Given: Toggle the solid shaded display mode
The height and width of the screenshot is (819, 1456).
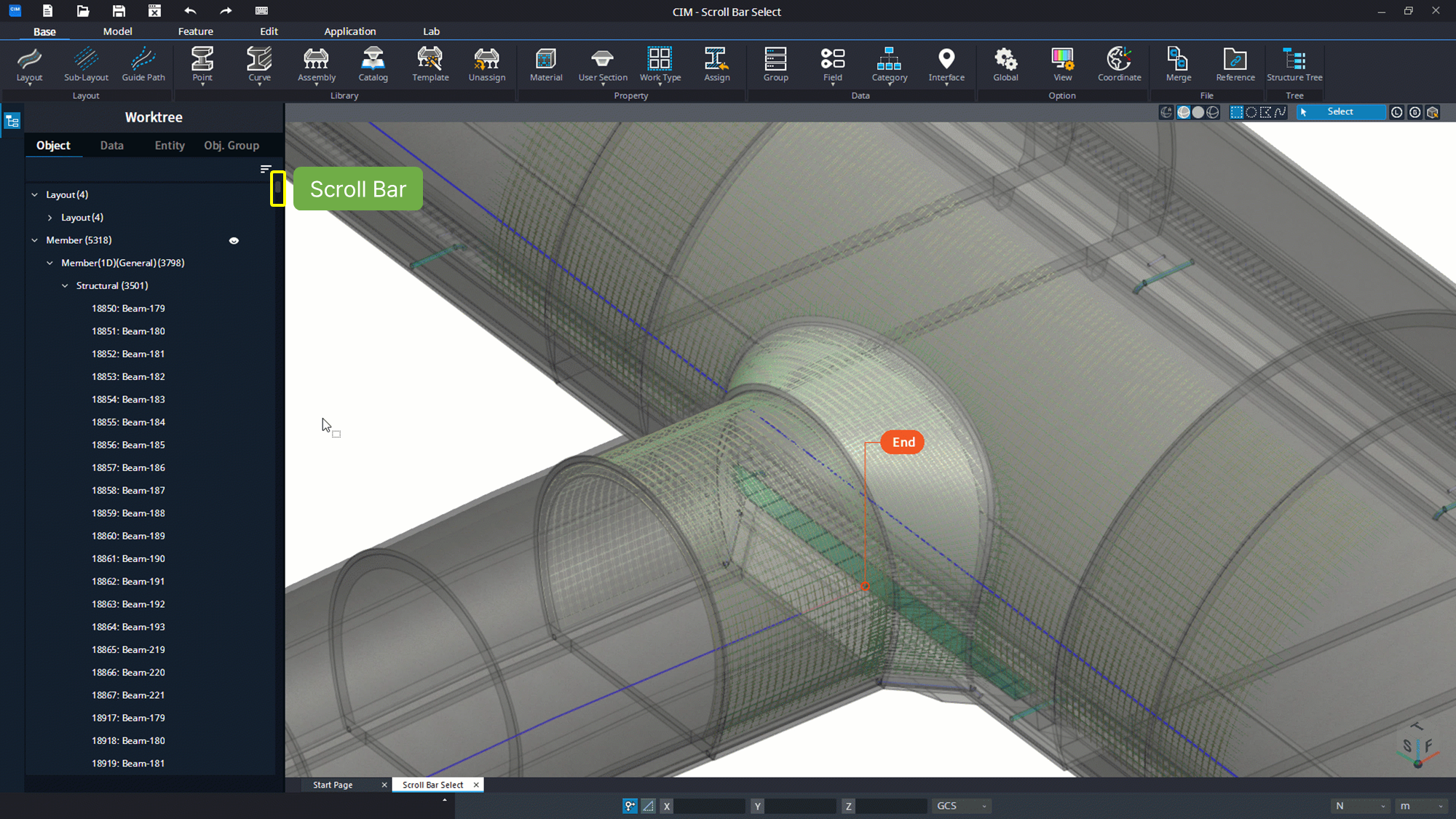Looking at the screenshot, I should [x=1198, y=112].
